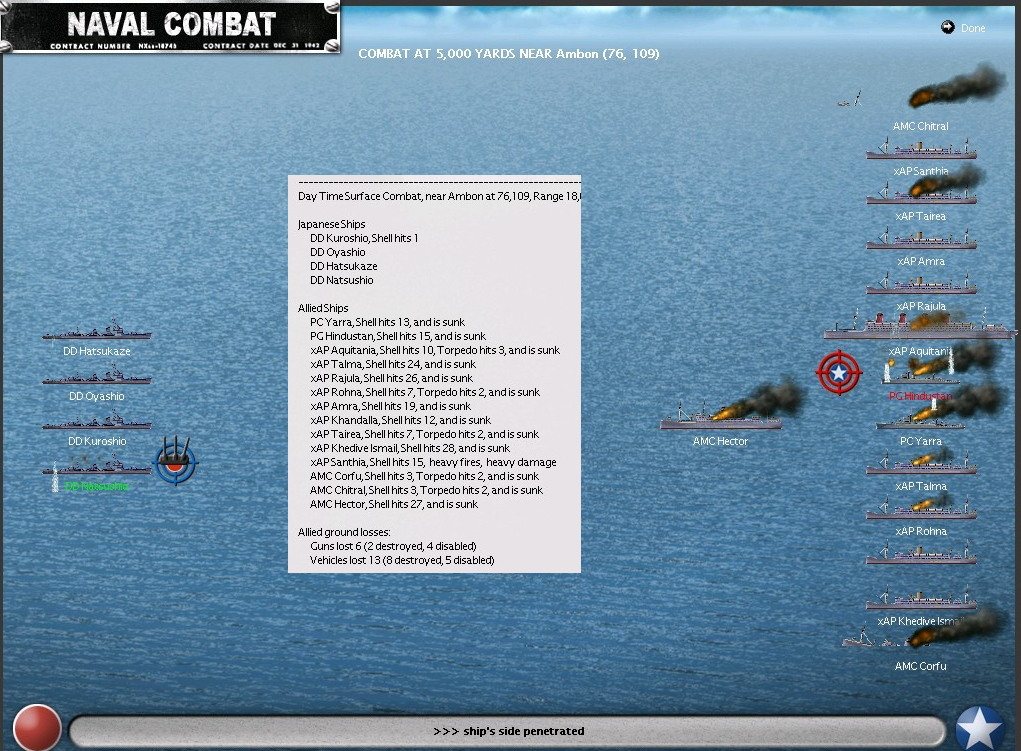Click the 'ship's side penetrated' message bar
This screenshot has width=1021, height=751.
508,731
